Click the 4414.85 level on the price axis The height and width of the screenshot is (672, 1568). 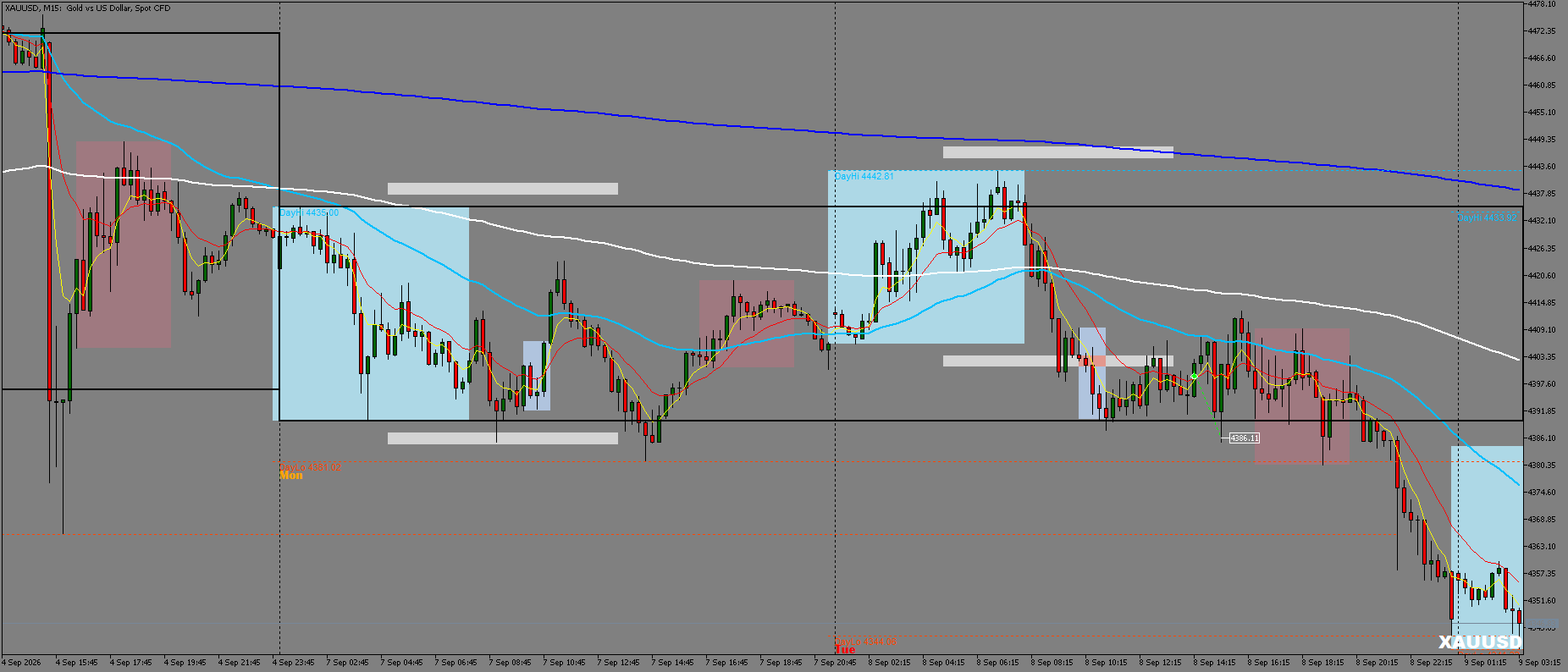(1542, 303)
